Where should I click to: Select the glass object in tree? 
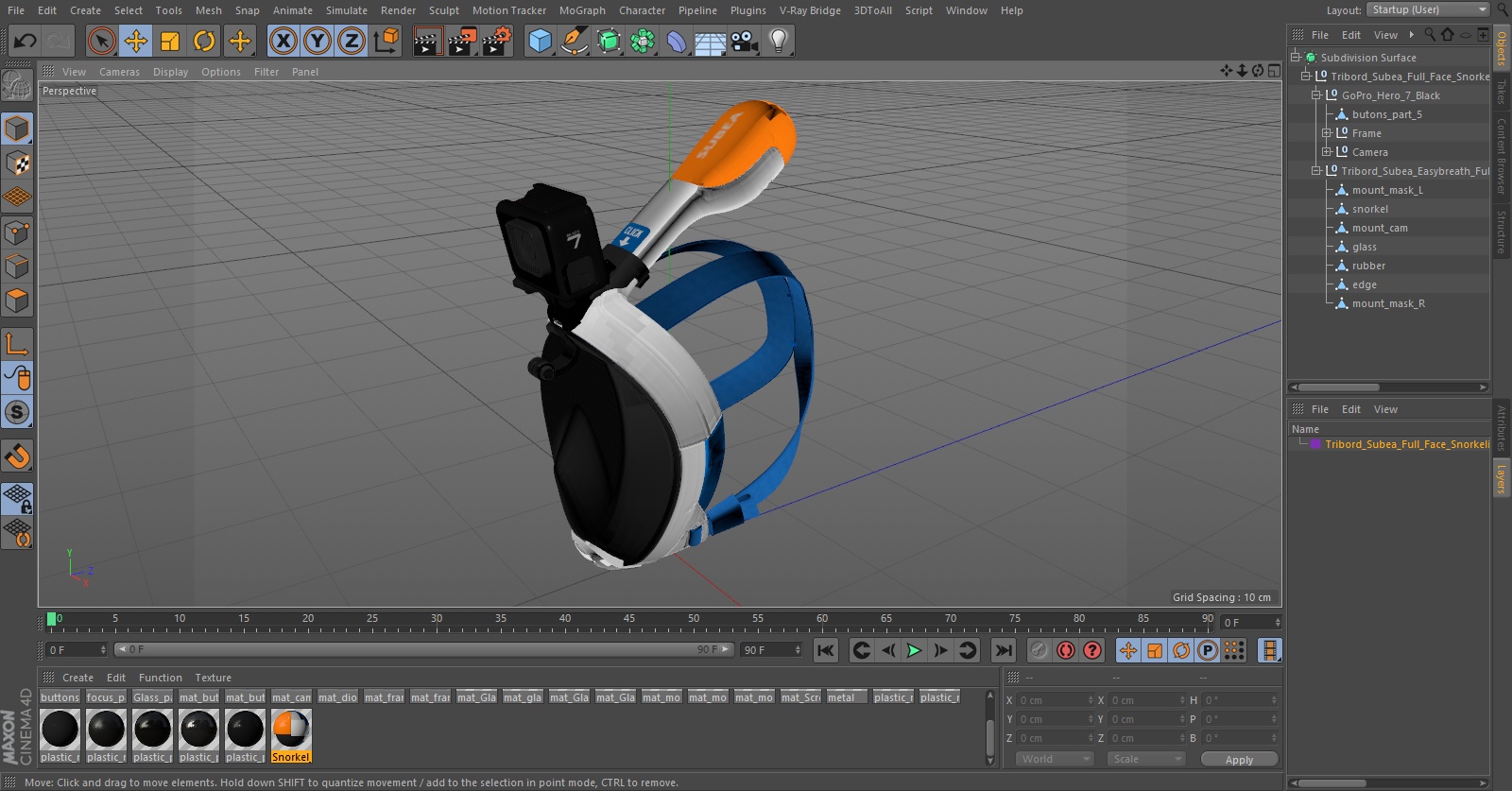point(1364,247)
